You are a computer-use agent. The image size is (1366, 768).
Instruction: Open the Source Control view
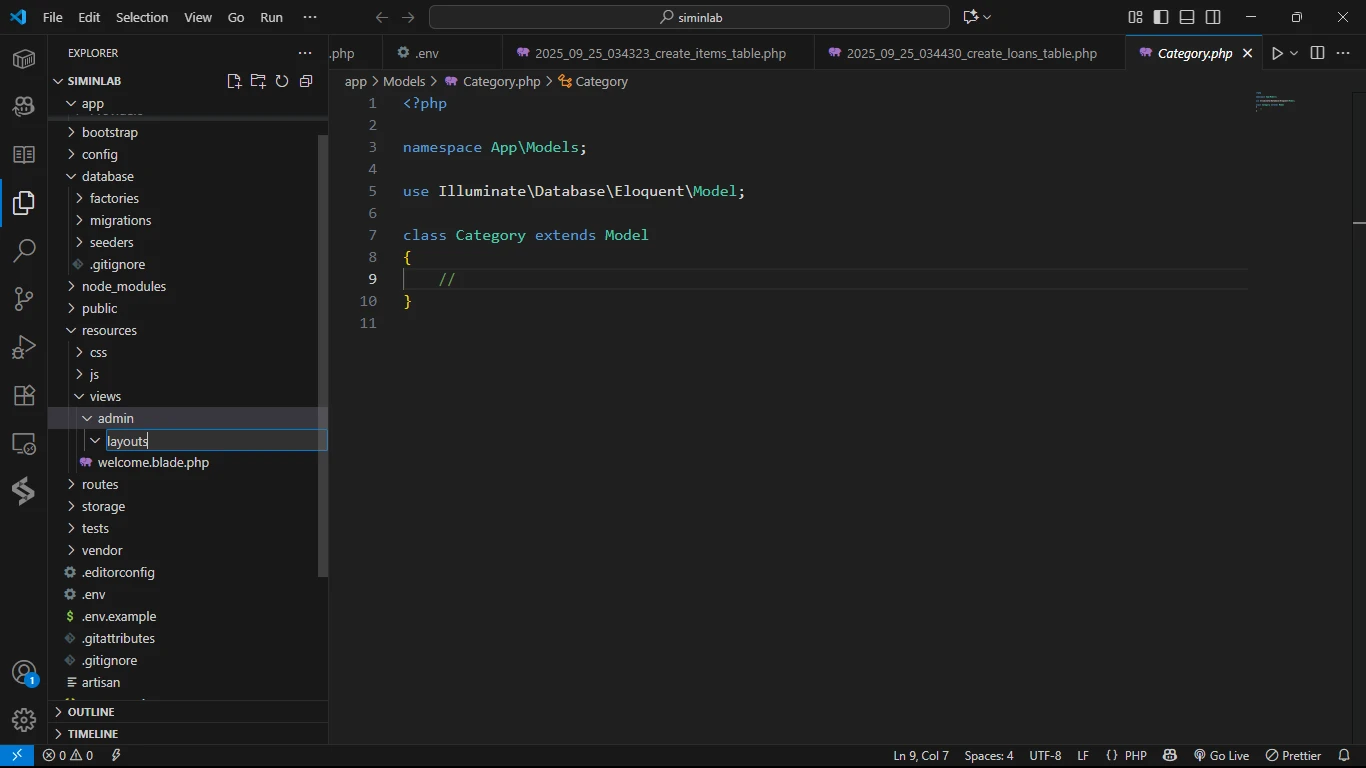tap(24, 299)
